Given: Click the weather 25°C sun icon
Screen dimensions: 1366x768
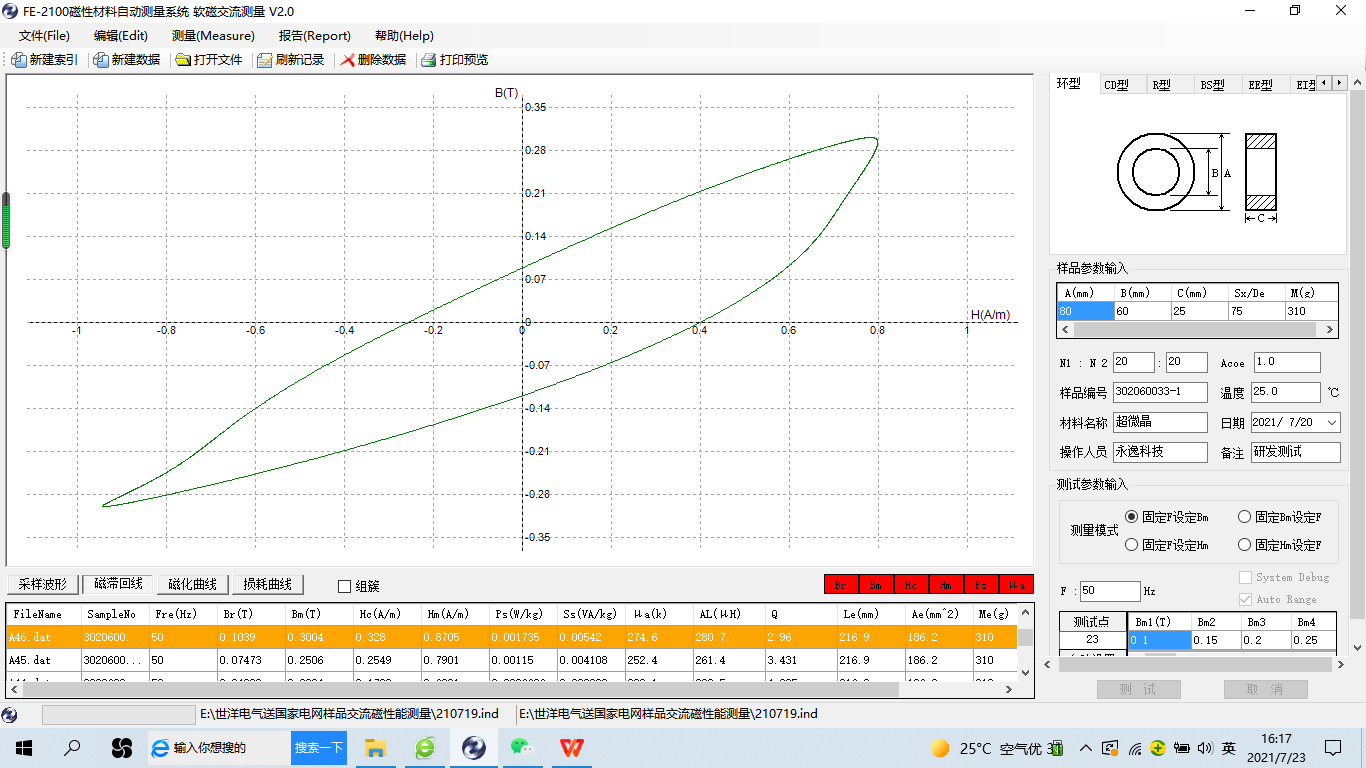Looking at the screenshot, I should click(x=940, y=748).
